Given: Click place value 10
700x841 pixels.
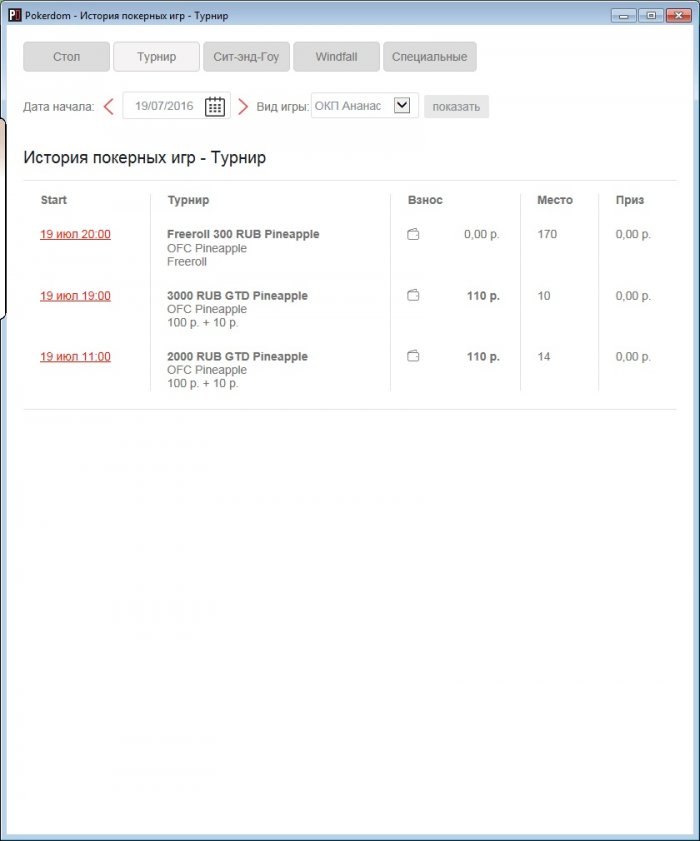Looking at the screenshot, I should (x=544, y=296).
